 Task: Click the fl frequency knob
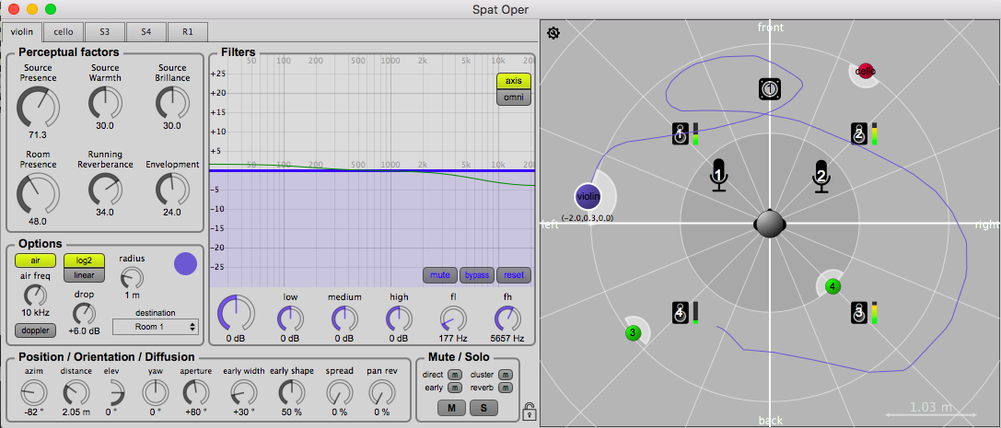point(454,318)
